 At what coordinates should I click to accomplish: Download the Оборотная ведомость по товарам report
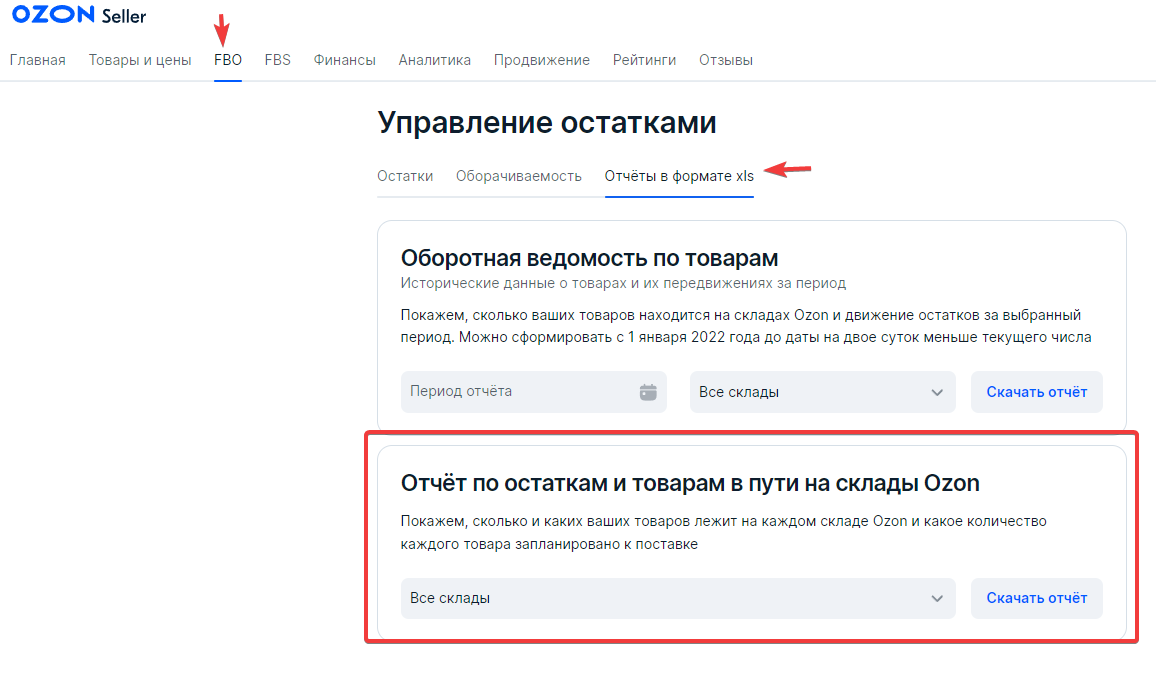tap(1037, 392)
